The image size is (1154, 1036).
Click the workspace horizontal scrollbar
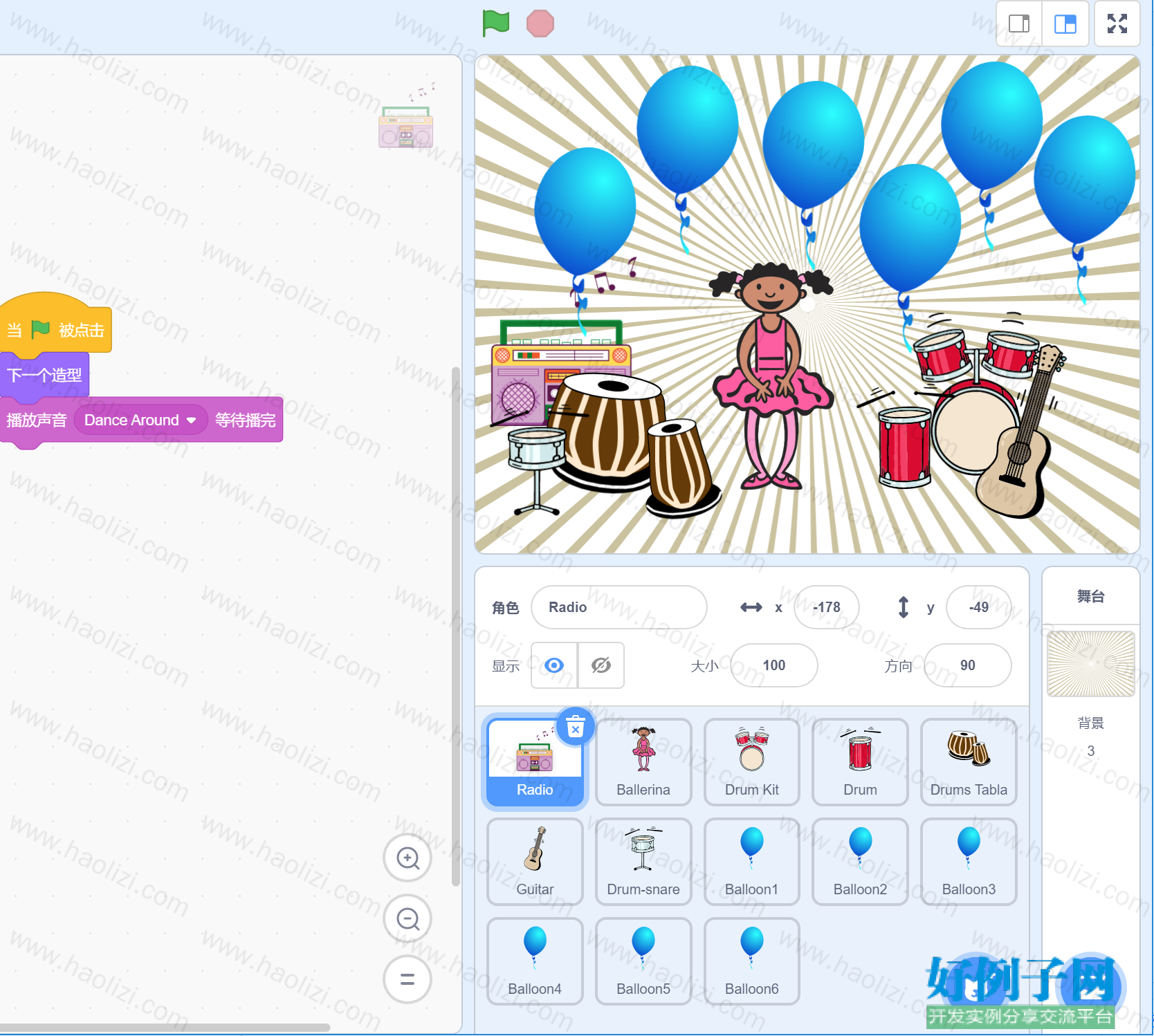pos(165,1028)
